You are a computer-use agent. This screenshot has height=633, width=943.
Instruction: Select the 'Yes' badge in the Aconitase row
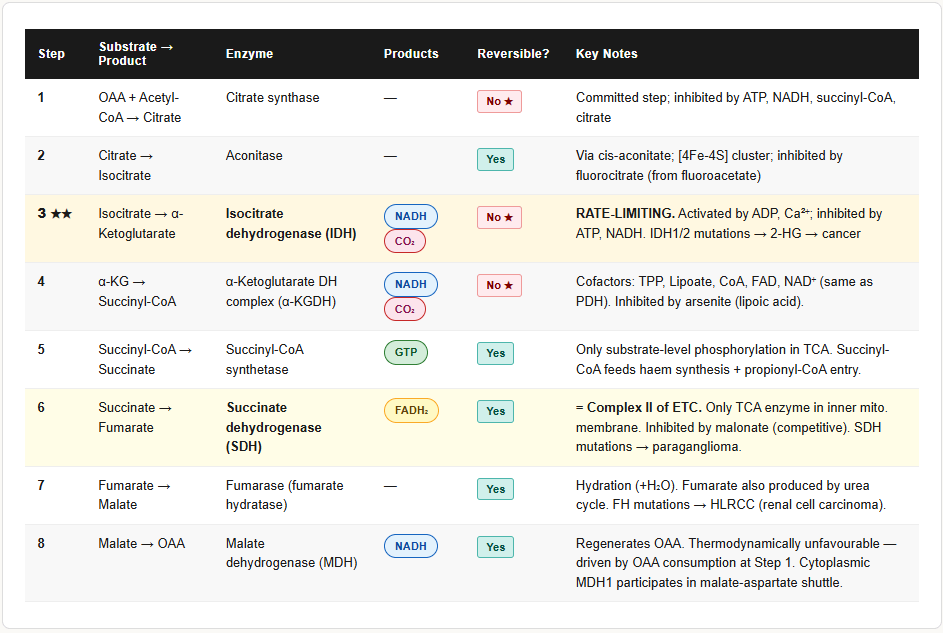click(x=495, y=159)
